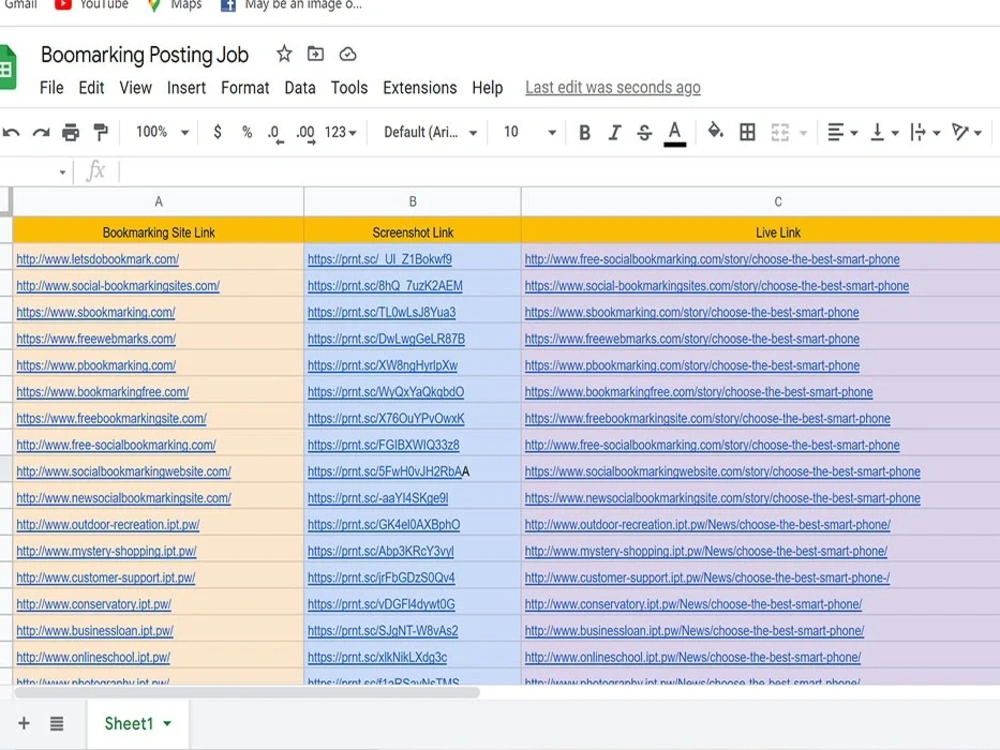Click the formula bar input
This screenshot has height=750, width=1000.
[x=559, y=172]
